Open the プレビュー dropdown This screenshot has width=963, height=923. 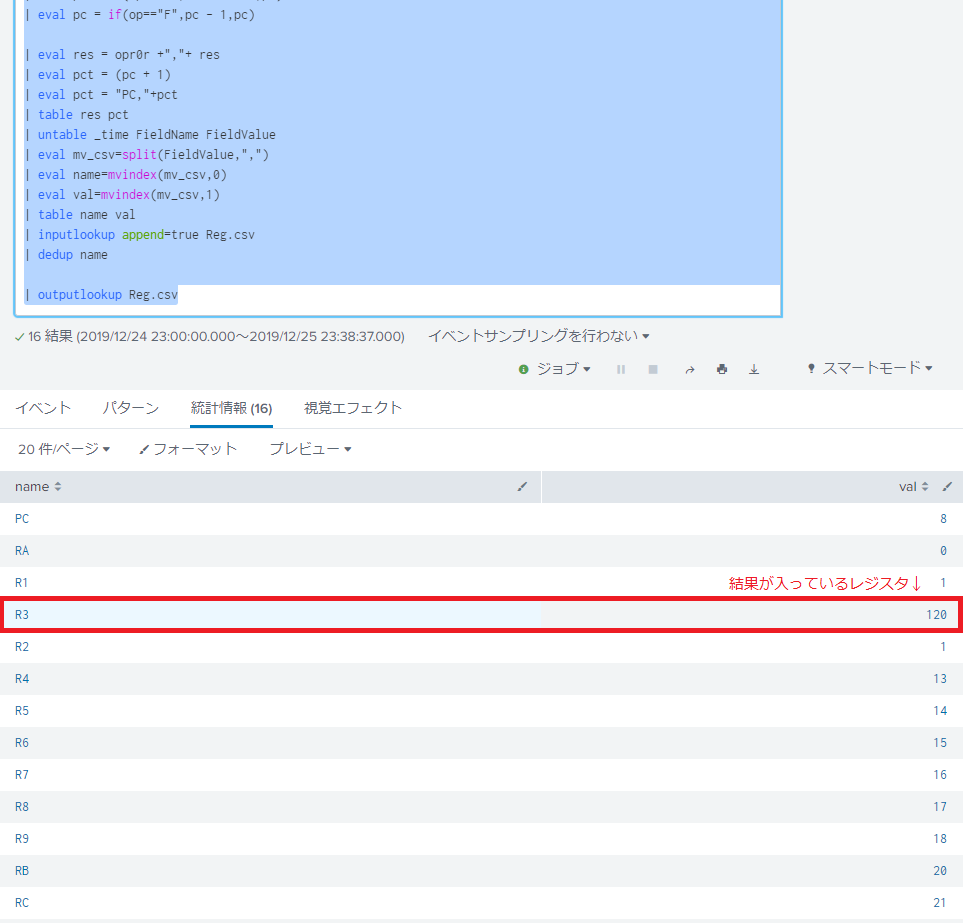311,449
